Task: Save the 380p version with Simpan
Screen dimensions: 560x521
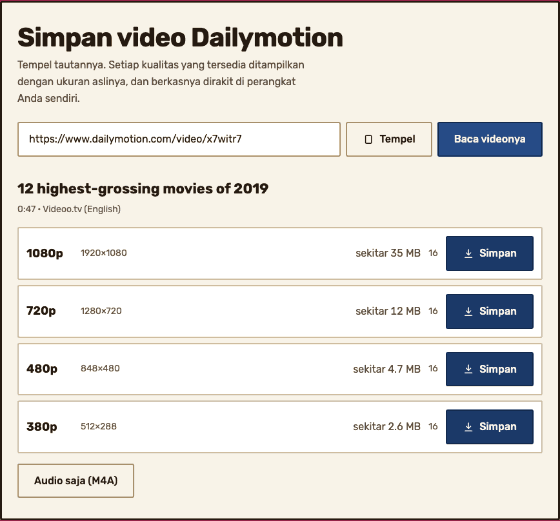Action: coord(490,427)
